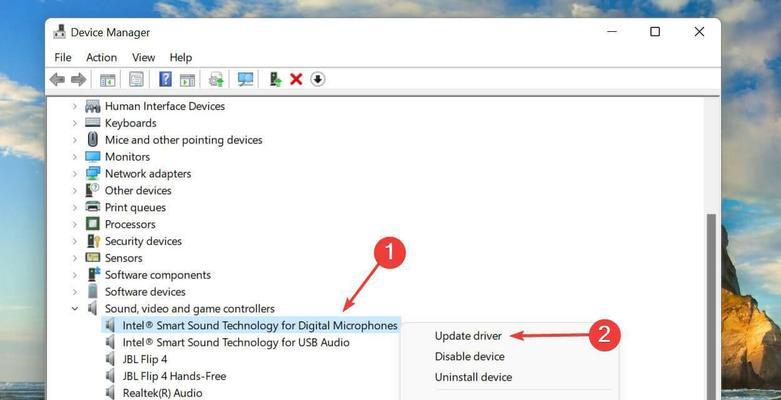Click the Human Interface Devices category icon
The width and height of the screenshot is (781, 400).
pos(93,106)
